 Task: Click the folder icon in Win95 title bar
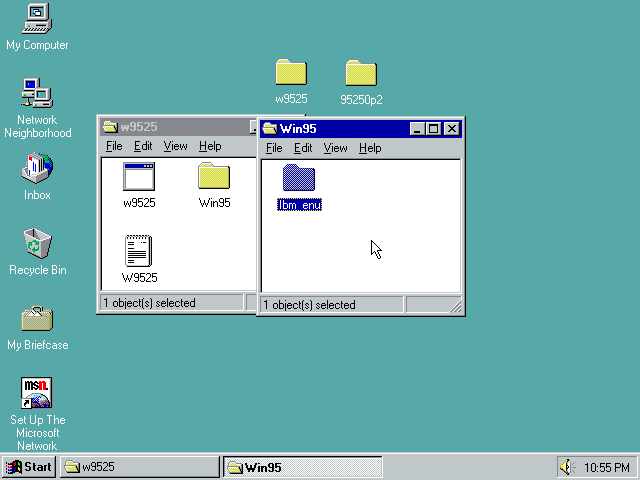click(270, 129)
